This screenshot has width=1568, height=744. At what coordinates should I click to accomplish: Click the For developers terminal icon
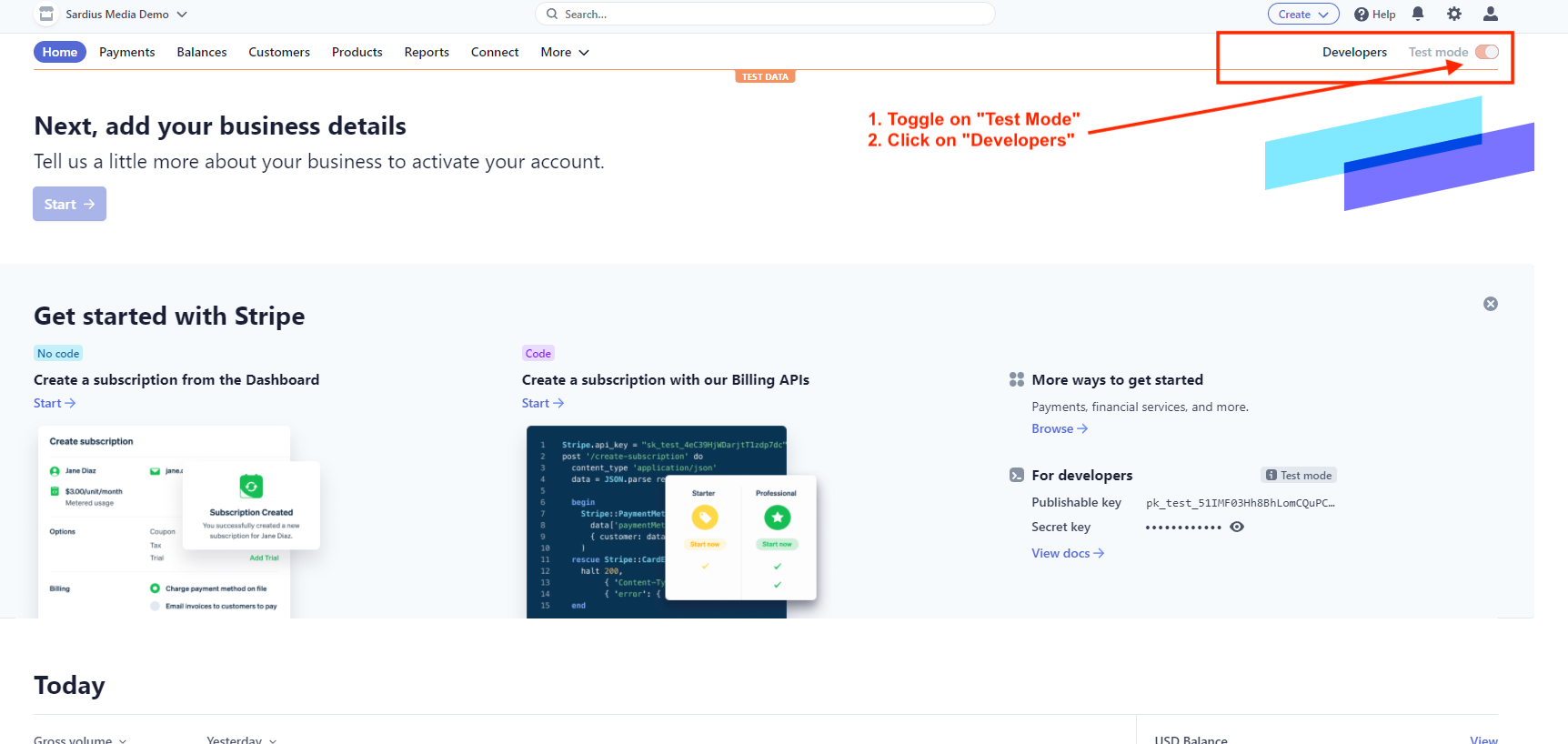click(x=1017, y=475)
